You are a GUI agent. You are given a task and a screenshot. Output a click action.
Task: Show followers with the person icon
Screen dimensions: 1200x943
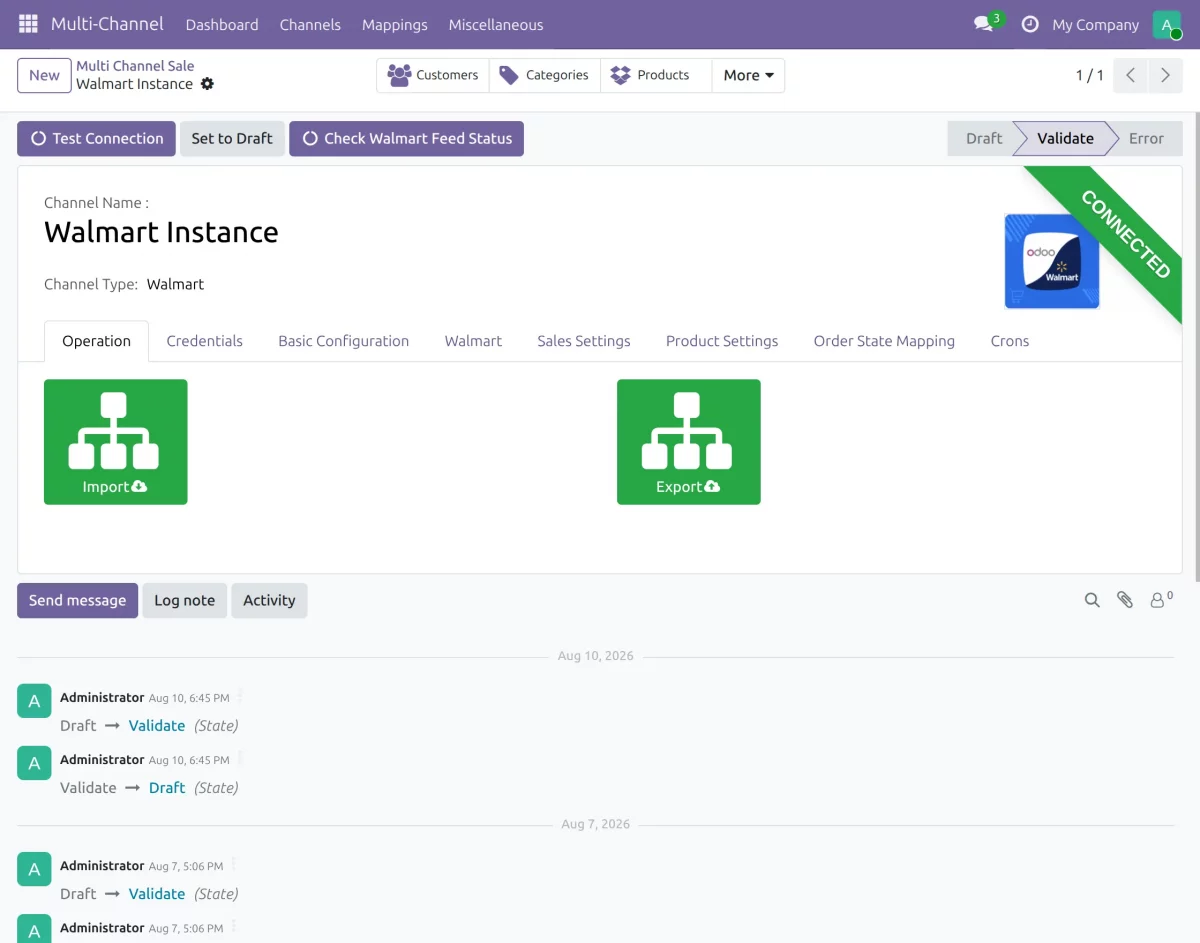tap(1161, 600)
